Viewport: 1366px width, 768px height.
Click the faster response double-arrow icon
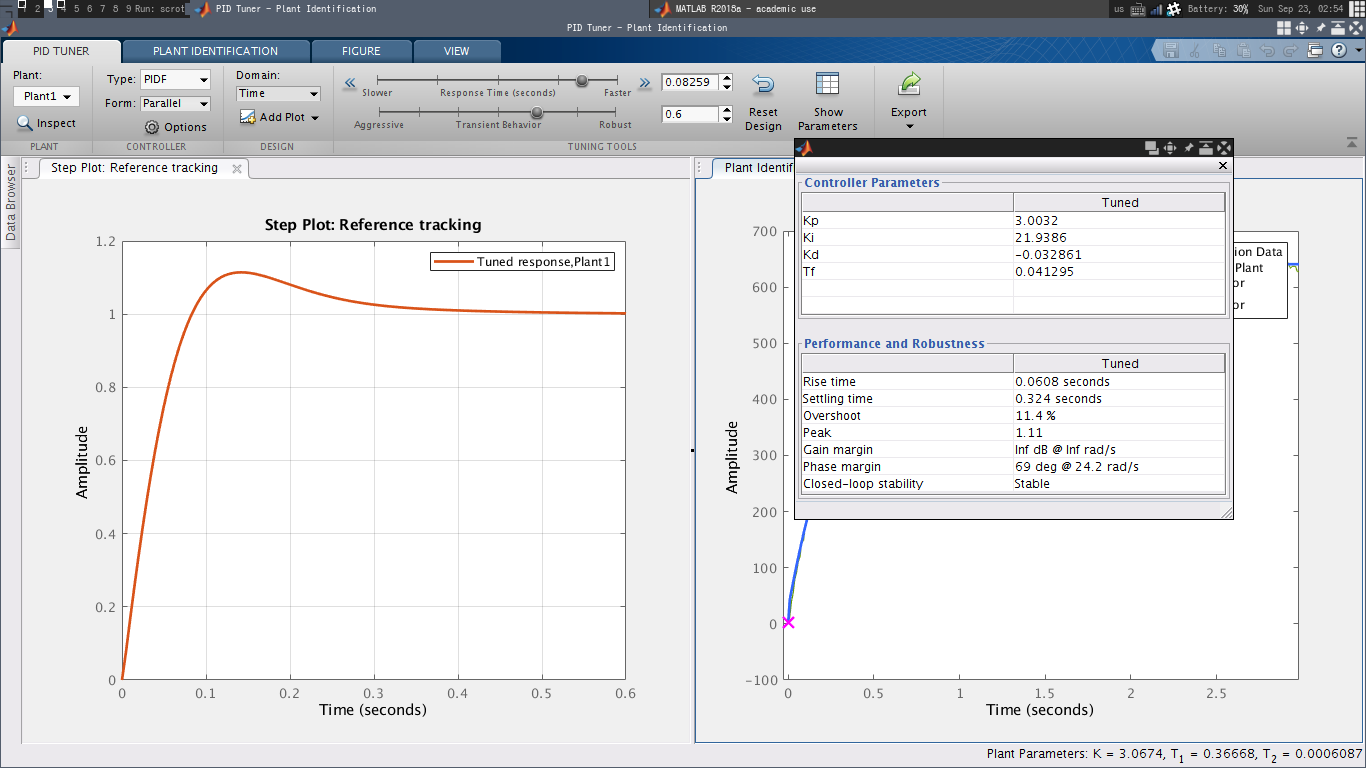click(x=644, y=84)
